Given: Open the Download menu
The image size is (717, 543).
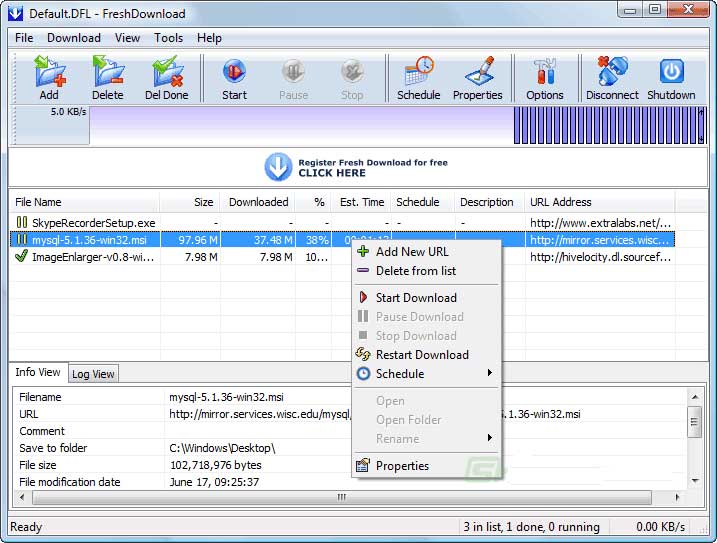Looking at the screenshot, I should point(74,38).
